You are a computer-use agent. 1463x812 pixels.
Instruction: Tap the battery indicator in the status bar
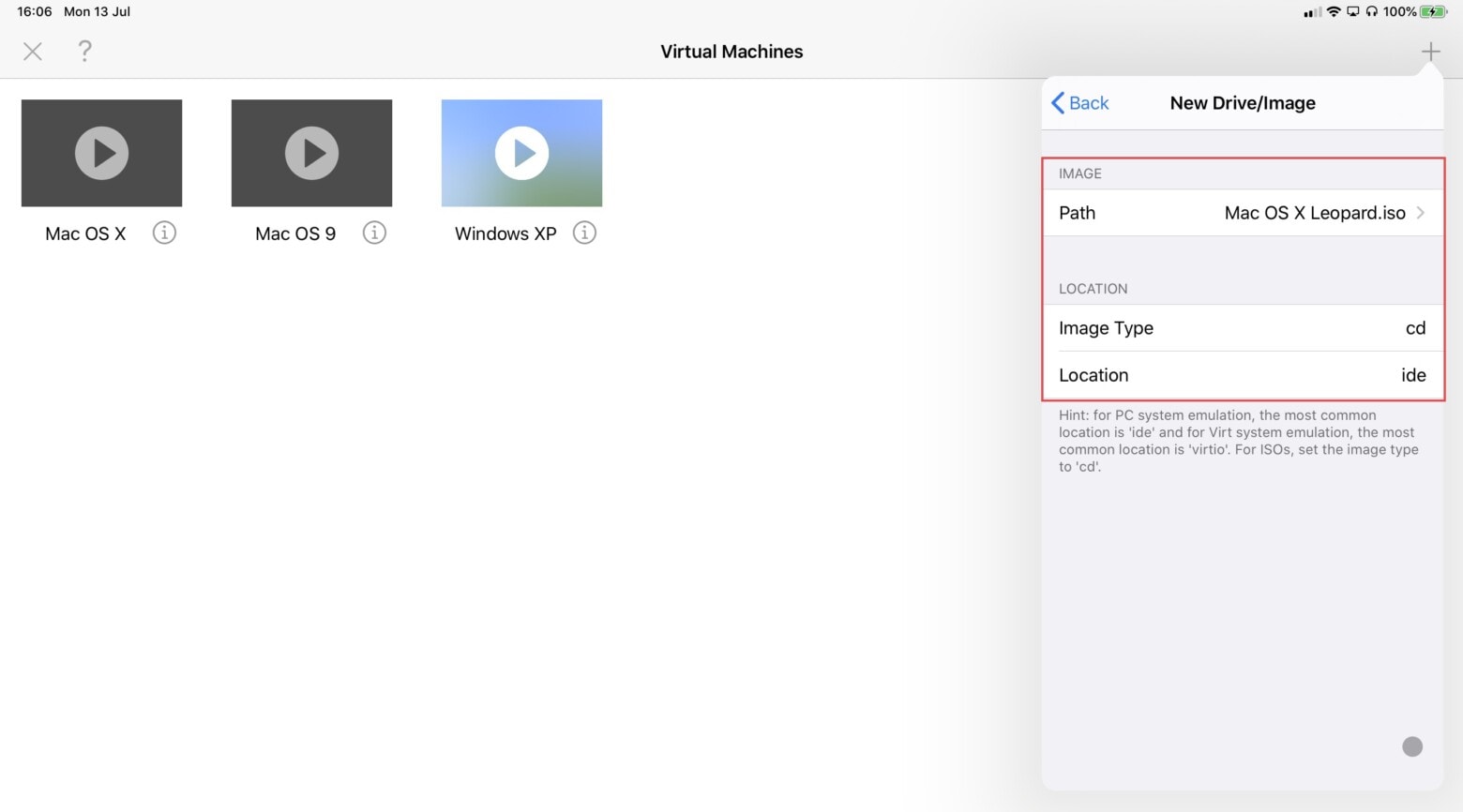[1432, 12]
